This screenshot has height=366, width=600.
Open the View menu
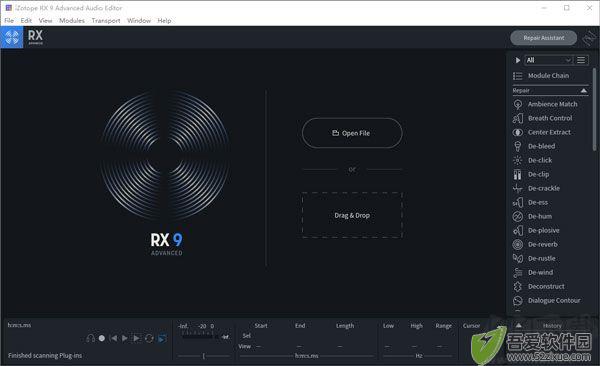(46, 21)
